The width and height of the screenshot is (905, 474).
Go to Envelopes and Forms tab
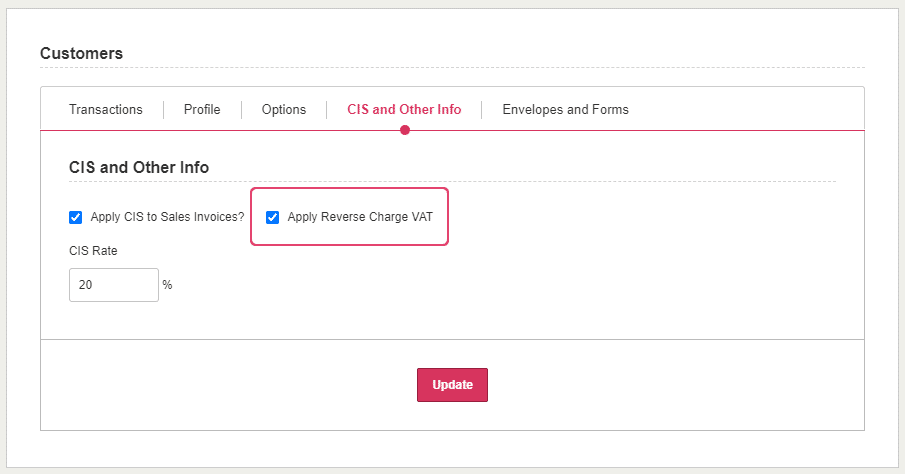click(565, 109)
